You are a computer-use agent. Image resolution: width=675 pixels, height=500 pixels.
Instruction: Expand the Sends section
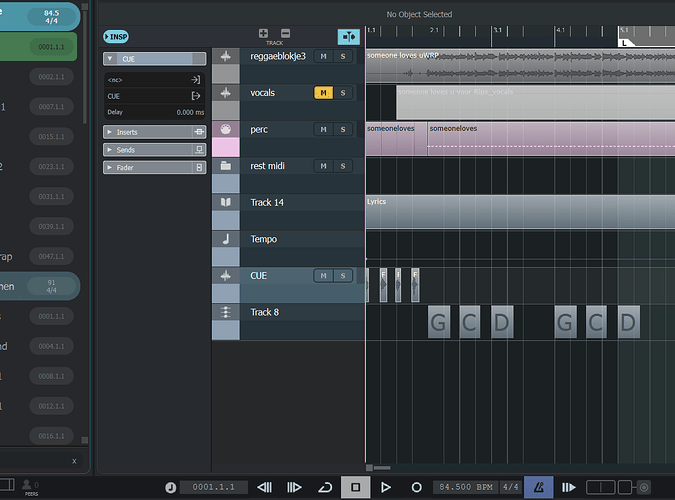109,150
